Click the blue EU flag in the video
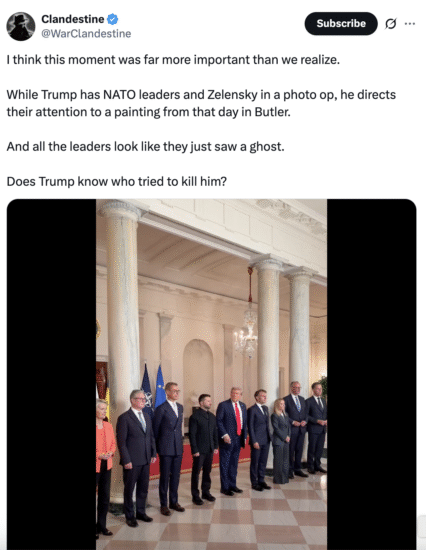 pyautogui.click(x=160, y=386)
